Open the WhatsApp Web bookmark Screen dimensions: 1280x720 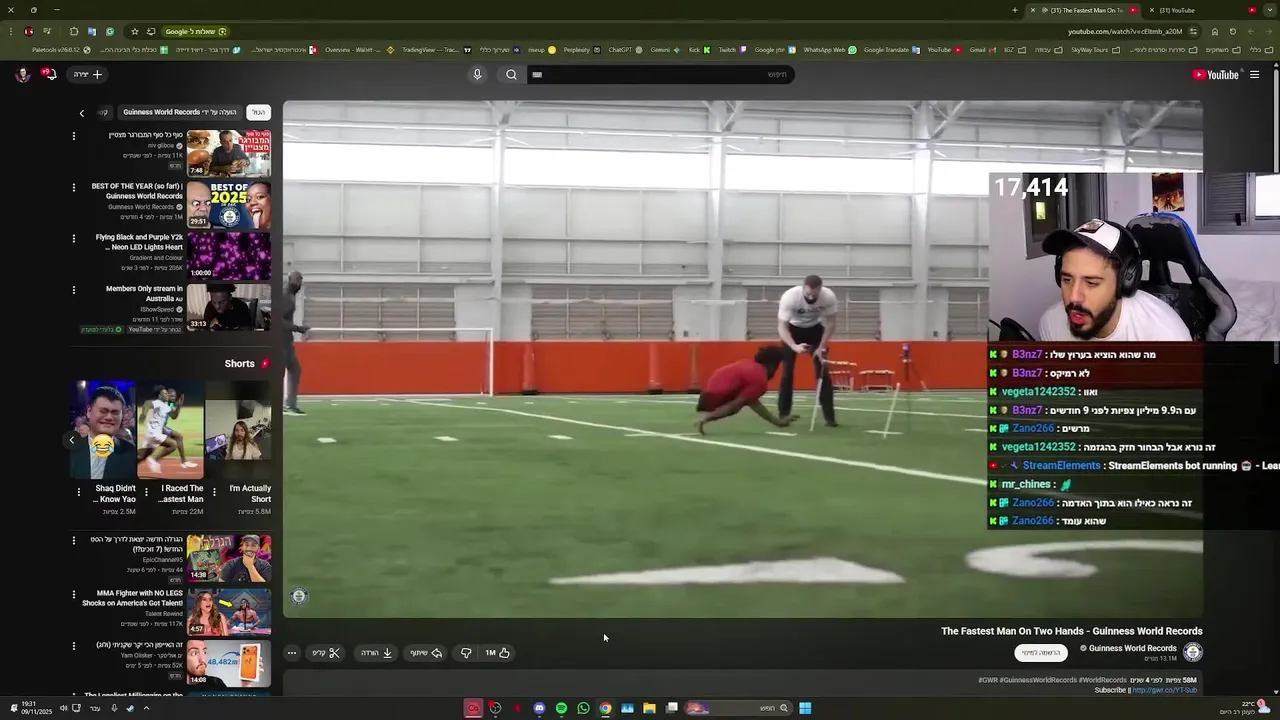click(829, 49)
